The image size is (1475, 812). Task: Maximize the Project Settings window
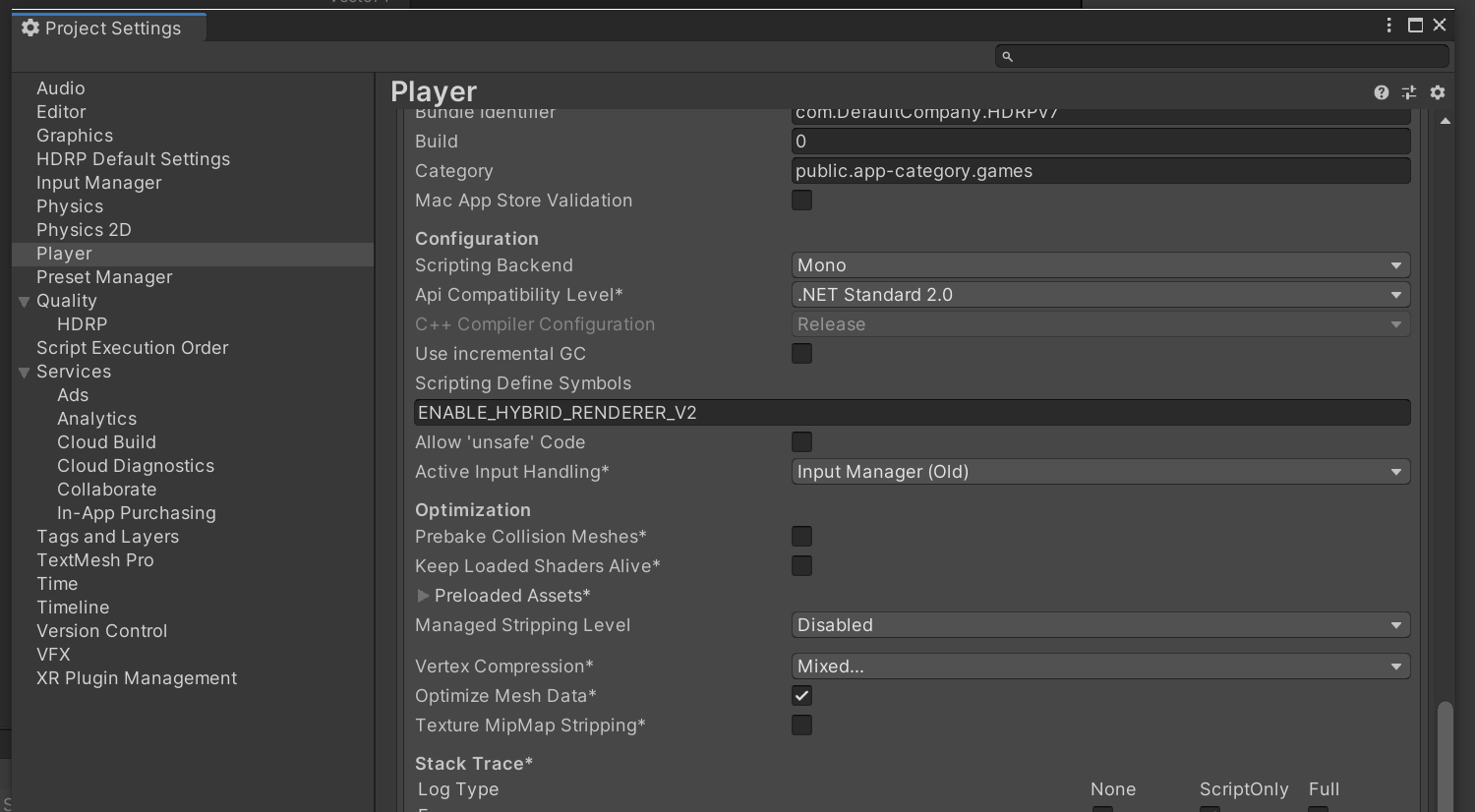(x=1415, y=26)
